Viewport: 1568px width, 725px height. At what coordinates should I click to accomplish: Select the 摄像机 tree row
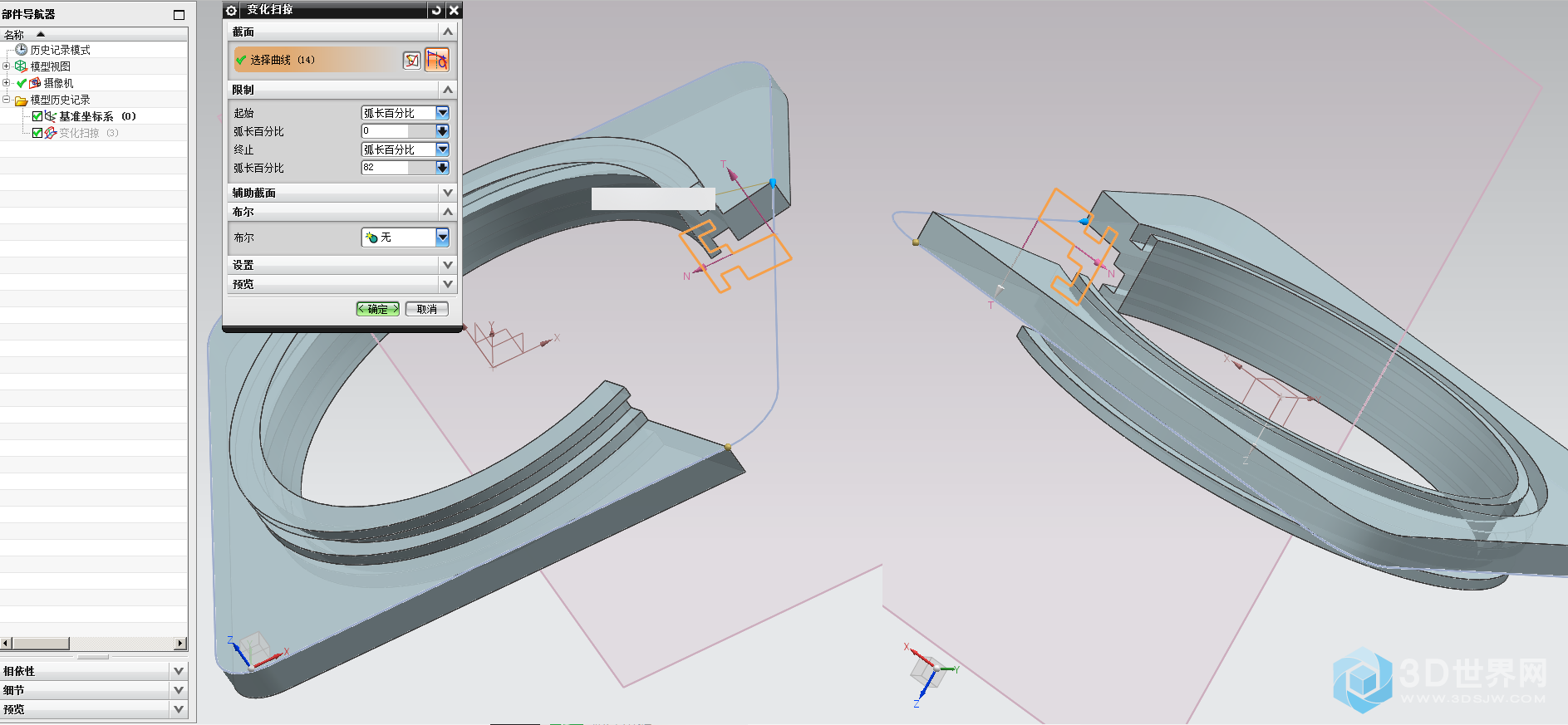[94, 83]
